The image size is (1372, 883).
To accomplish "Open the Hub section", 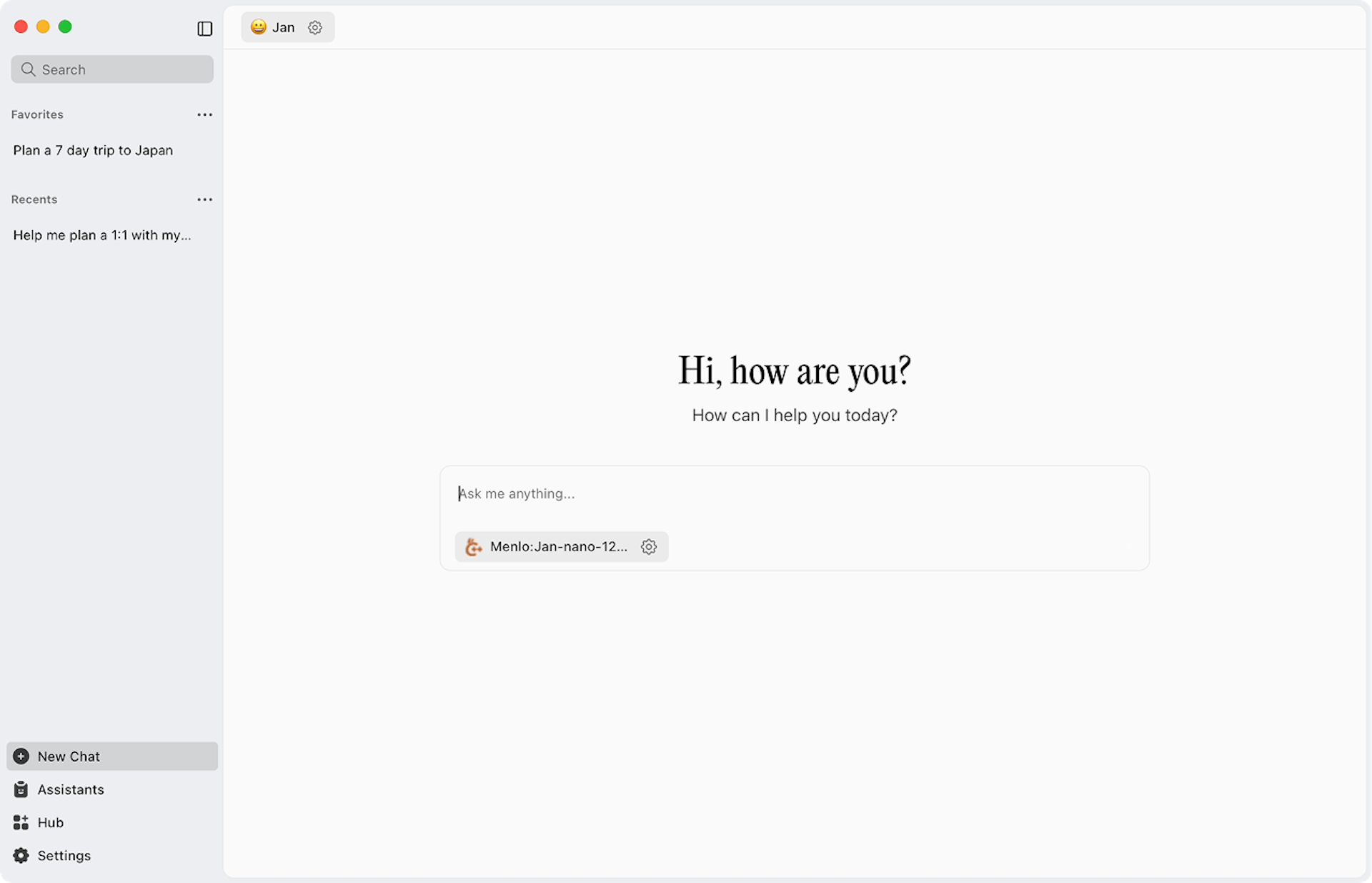I will [x=50, y=822].
